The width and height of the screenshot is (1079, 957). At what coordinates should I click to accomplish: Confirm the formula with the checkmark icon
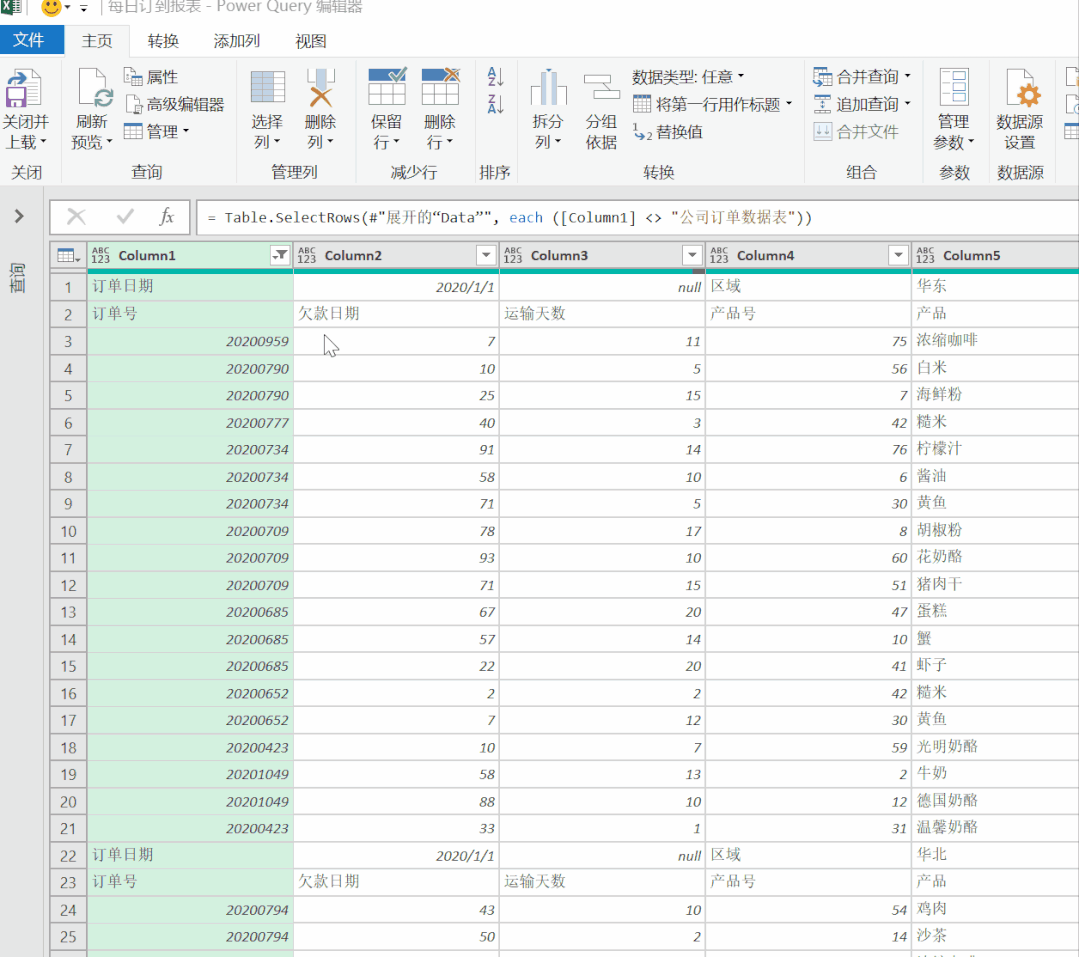point(125,217)
